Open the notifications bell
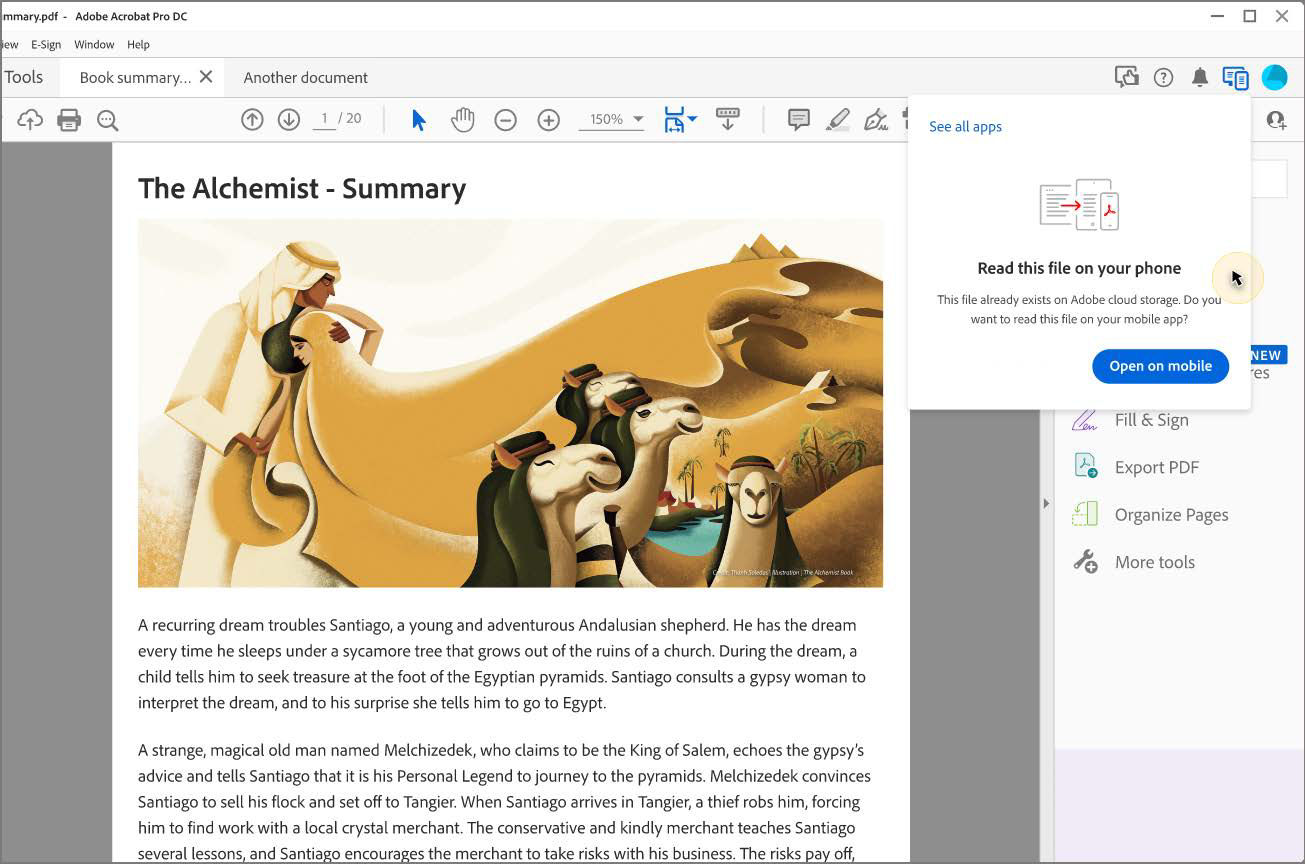 tap(1200, 78)
